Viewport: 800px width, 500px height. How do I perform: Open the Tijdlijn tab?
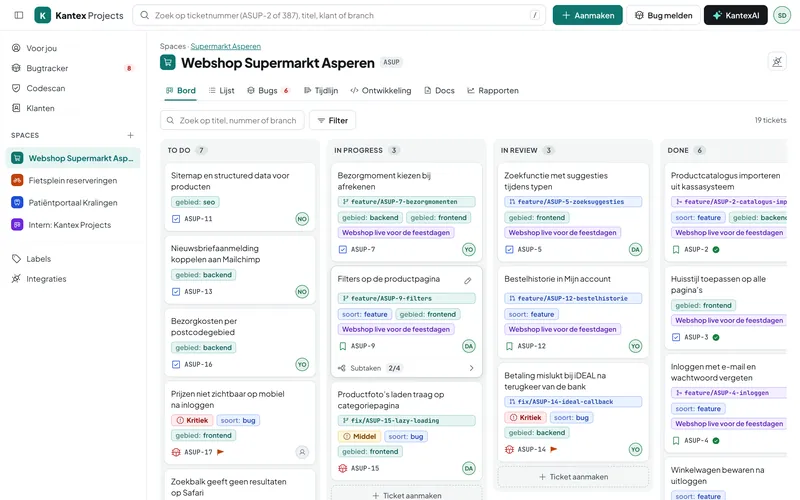[x=321, y=90]
